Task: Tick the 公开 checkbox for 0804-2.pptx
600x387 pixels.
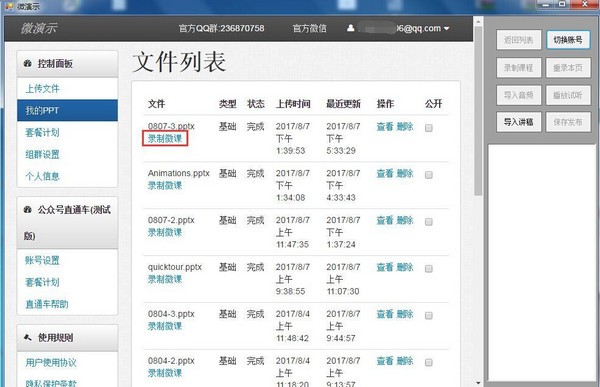Action: pos(429,362)
